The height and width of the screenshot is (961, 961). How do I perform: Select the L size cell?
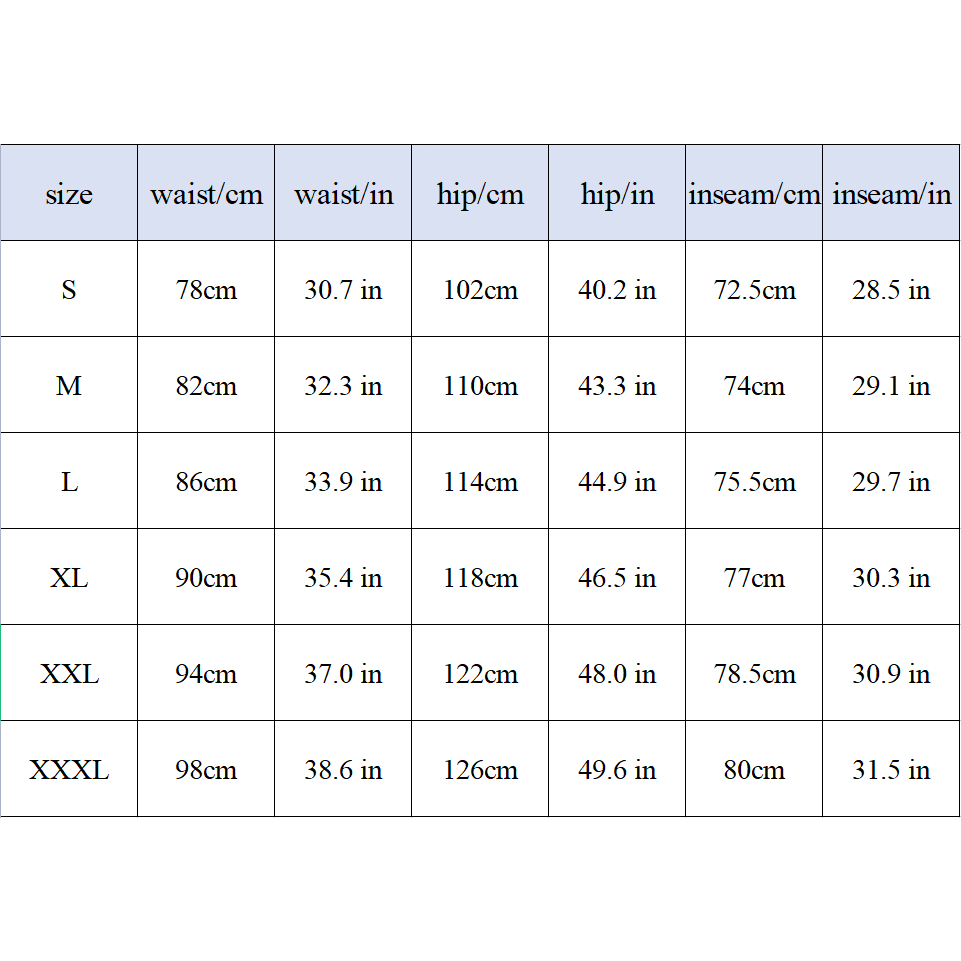(x=69, y=481)
